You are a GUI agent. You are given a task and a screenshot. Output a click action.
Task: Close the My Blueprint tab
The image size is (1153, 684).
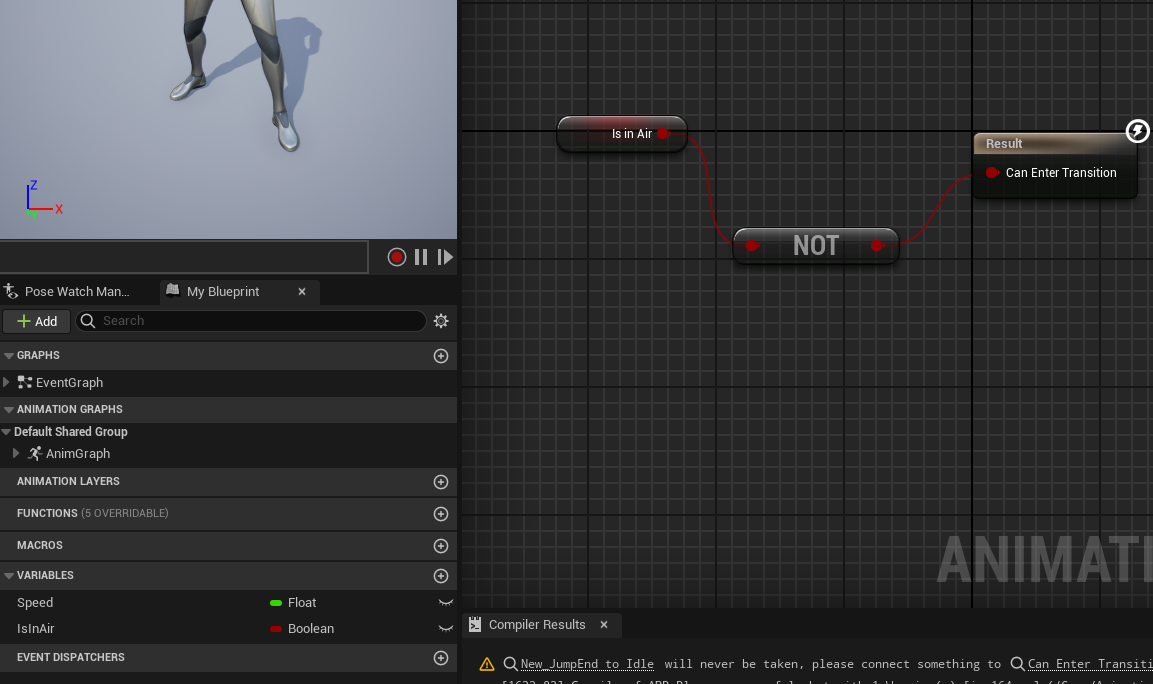click(302, 292)
